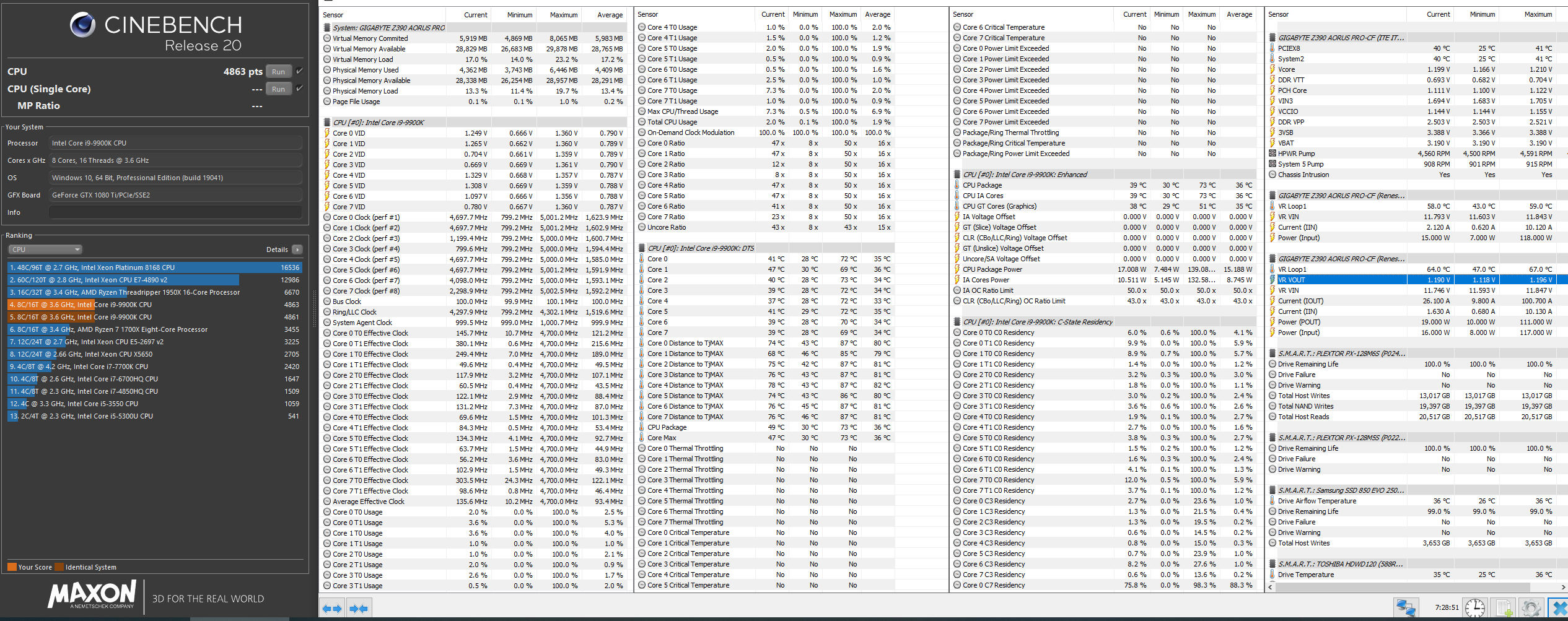Open HWiNFO sensor settings via the gear icon
The width and height of the screenshot is (1568, 621).
[1531, 608]
